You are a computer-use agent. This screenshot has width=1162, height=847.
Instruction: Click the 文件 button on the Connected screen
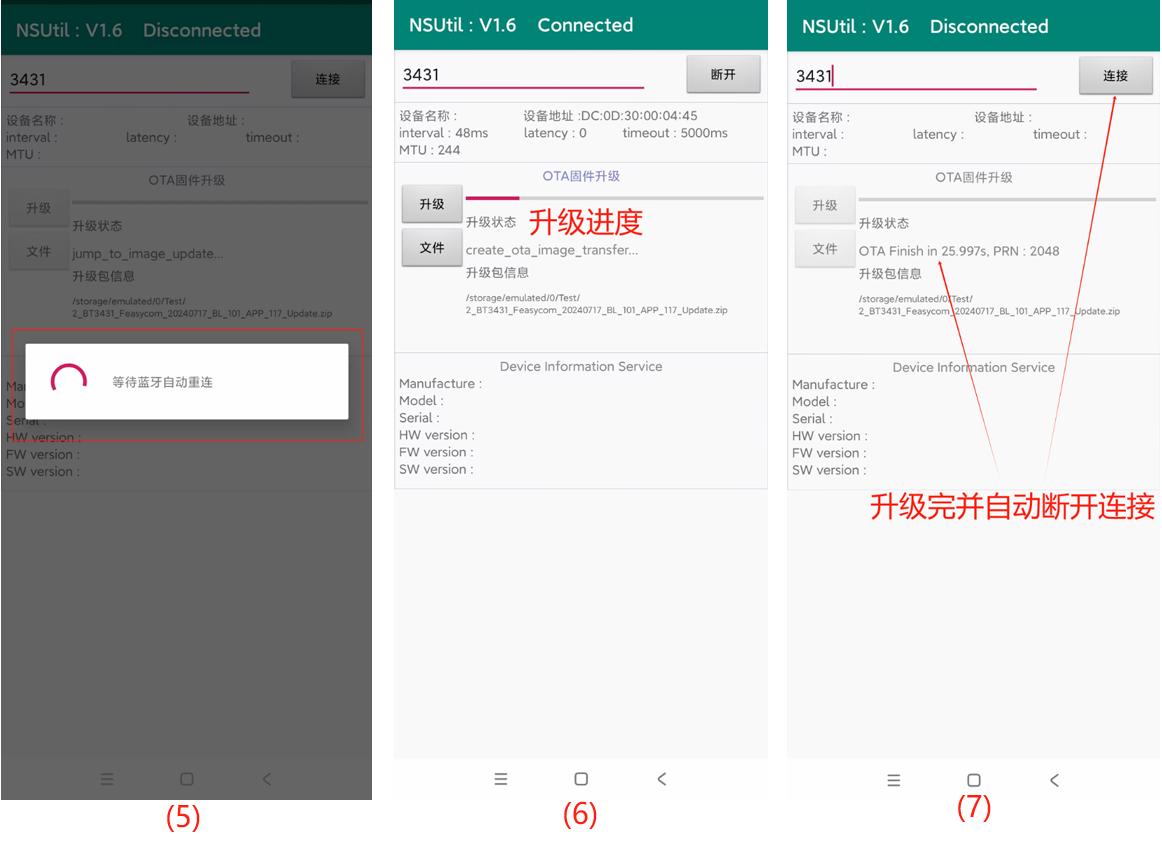point(432,248)
